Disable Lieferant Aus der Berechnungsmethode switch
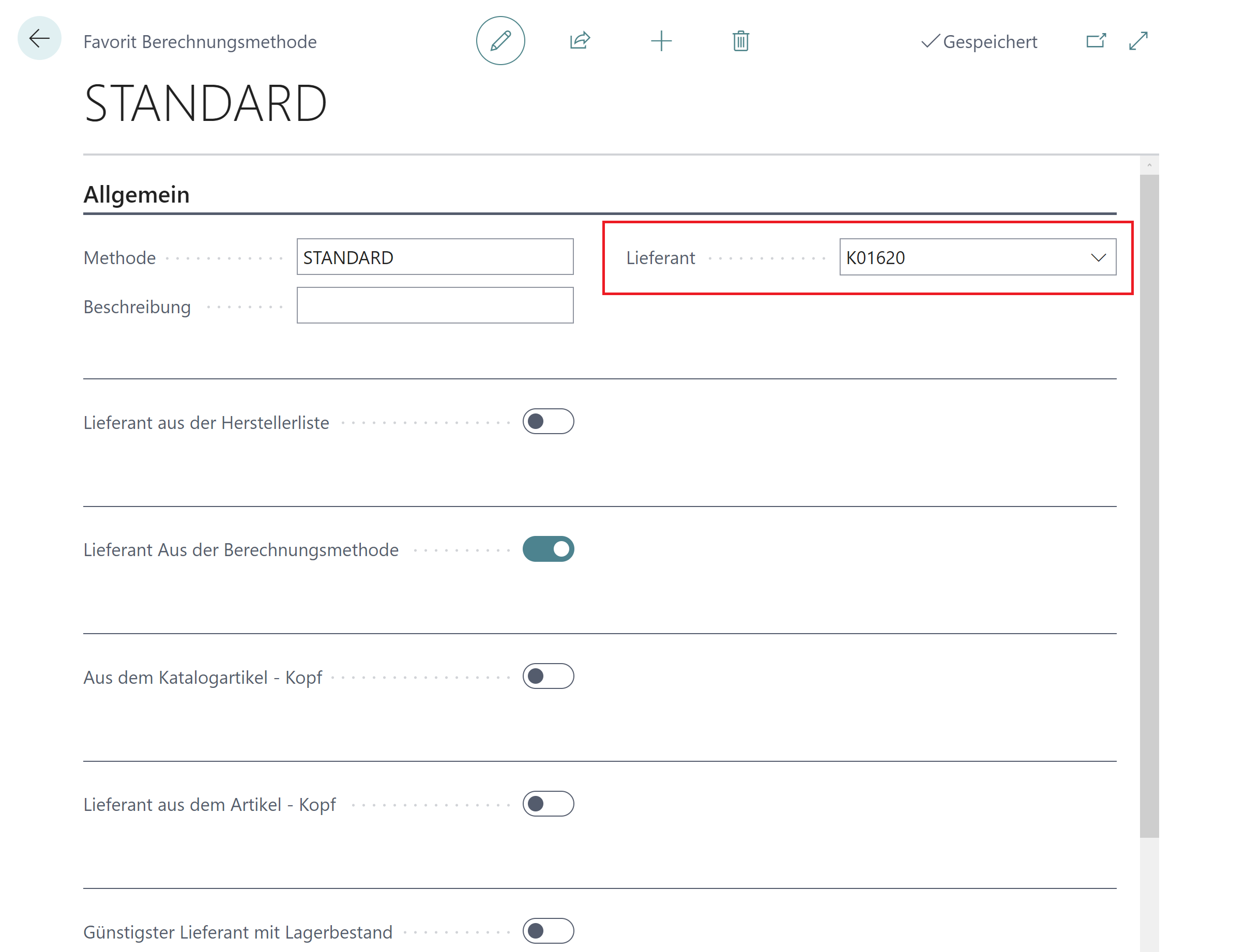1246x952 pixels. coord(548,548)
